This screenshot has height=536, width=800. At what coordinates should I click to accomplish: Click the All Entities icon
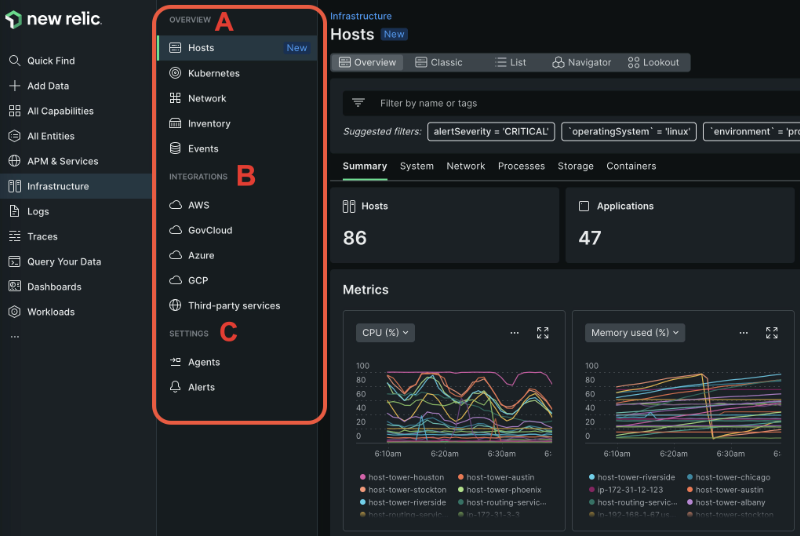pyautogui.click(x=14, y=136)
